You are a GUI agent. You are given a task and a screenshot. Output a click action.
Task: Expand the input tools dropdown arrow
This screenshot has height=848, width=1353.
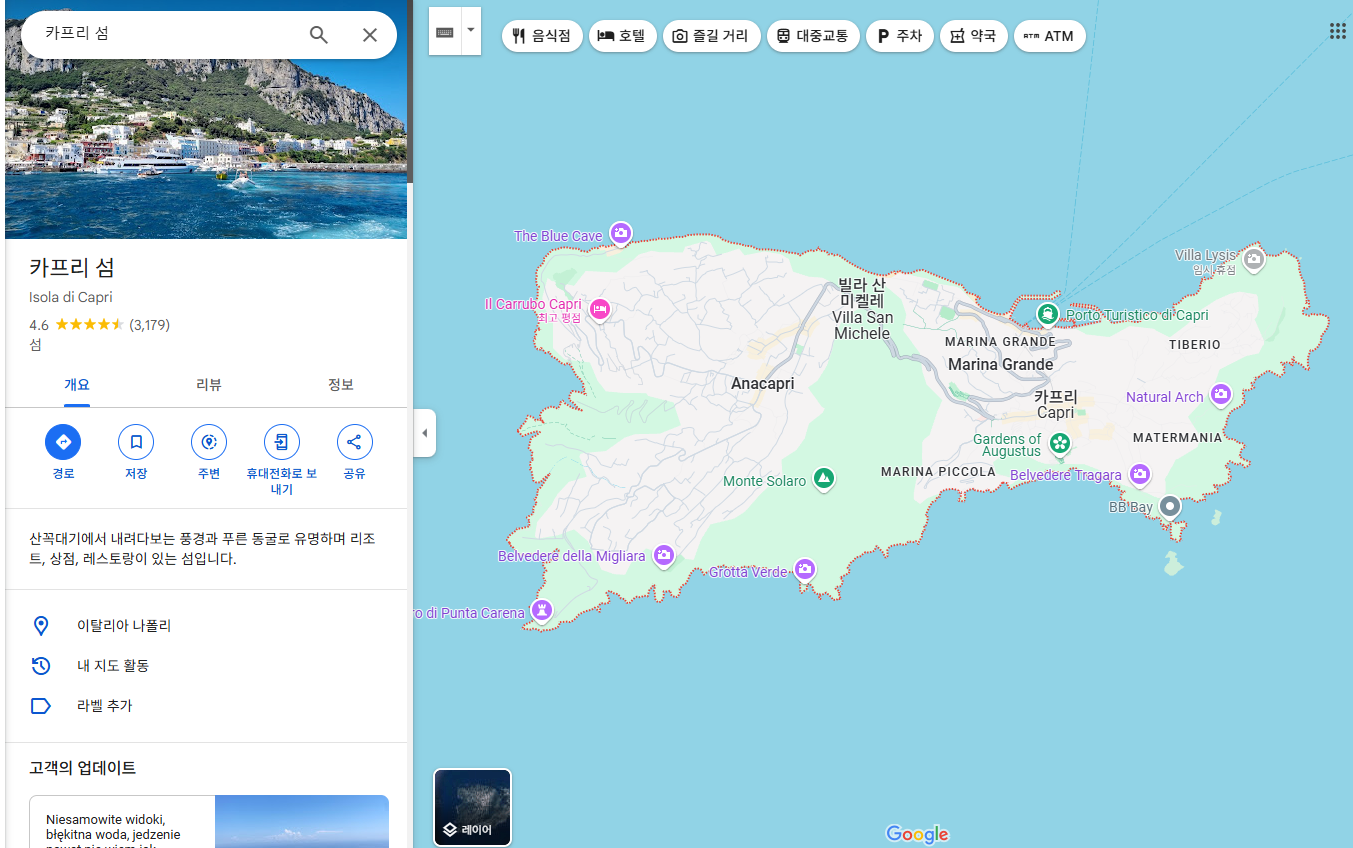tap(471, 31)
